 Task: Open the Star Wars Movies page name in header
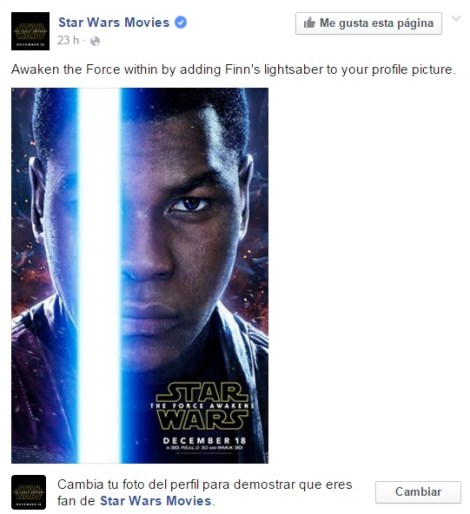click(x=114, y=23)
